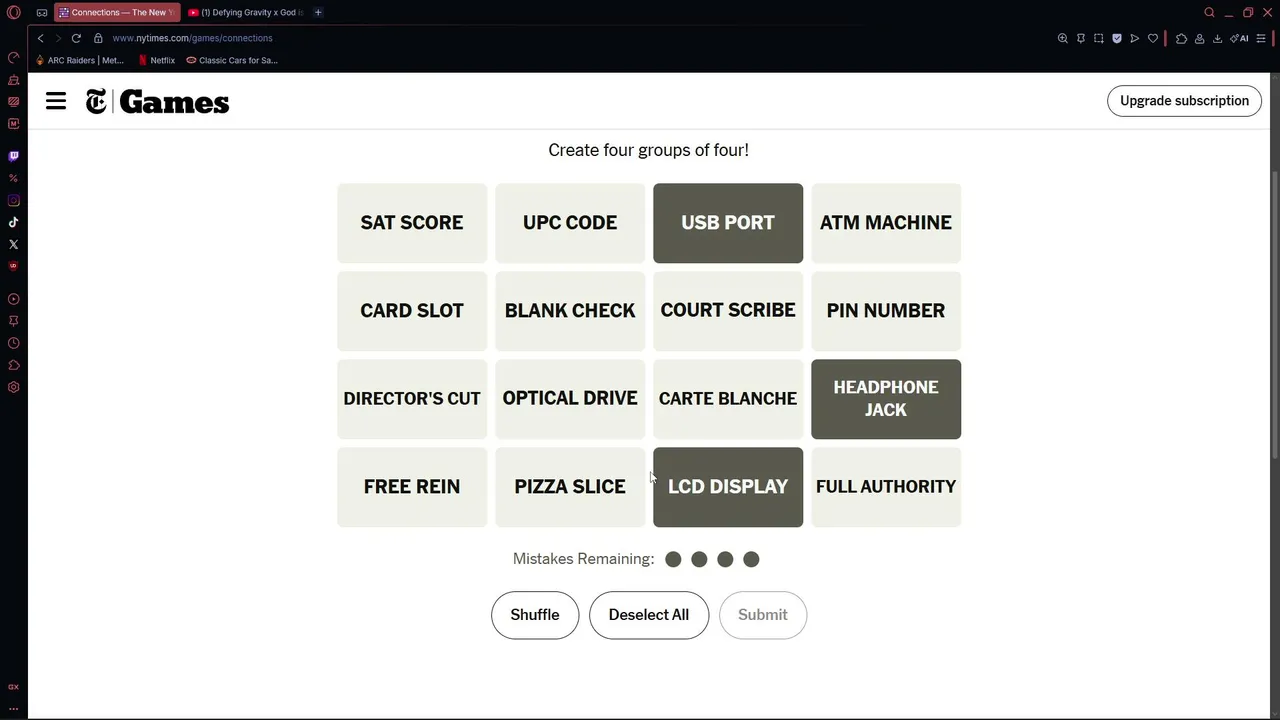Open the downloads icon in toolbar
The image size is (1280, 720).
tap(1217, 38)
